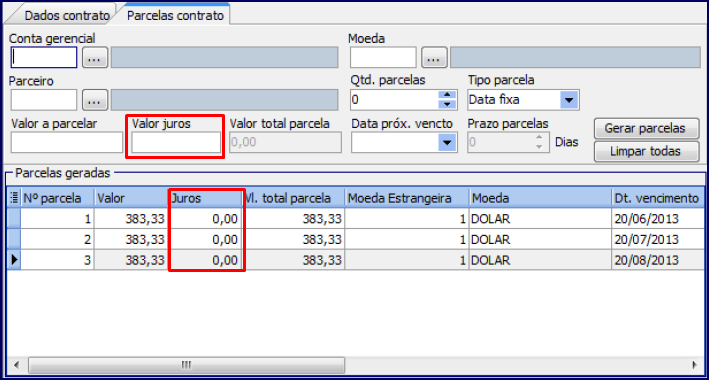Select the row indicator for parcela 1
709x380 pixels.
(14, 218)
